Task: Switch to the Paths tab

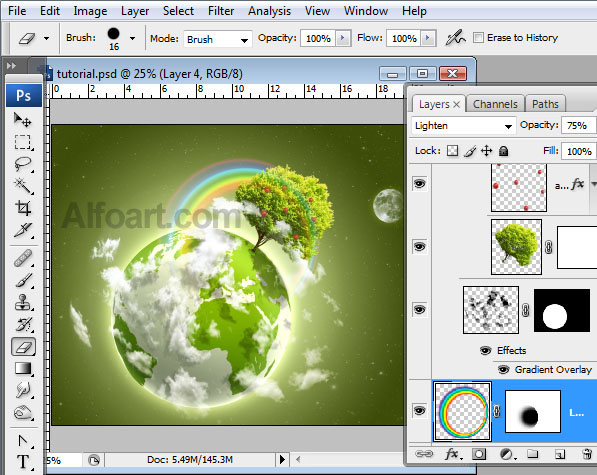Action: click(x=545, y=104)
